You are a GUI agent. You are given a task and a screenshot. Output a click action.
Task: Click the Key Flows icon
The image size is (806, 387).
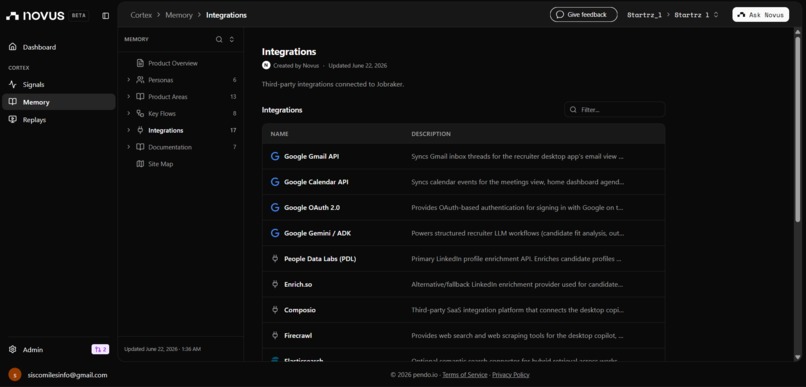tap(140, 114)
